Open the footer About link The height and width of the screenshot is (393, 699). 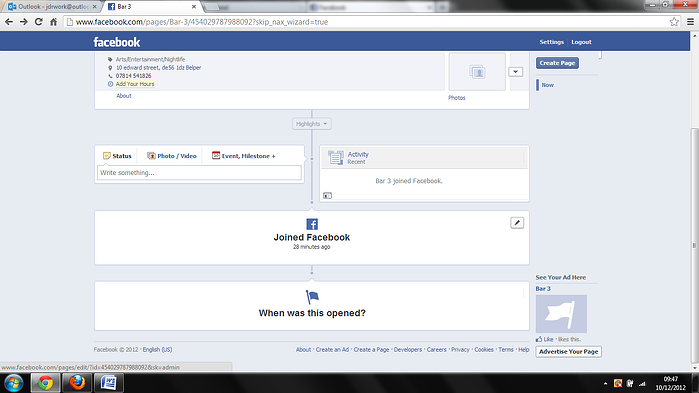304,349
